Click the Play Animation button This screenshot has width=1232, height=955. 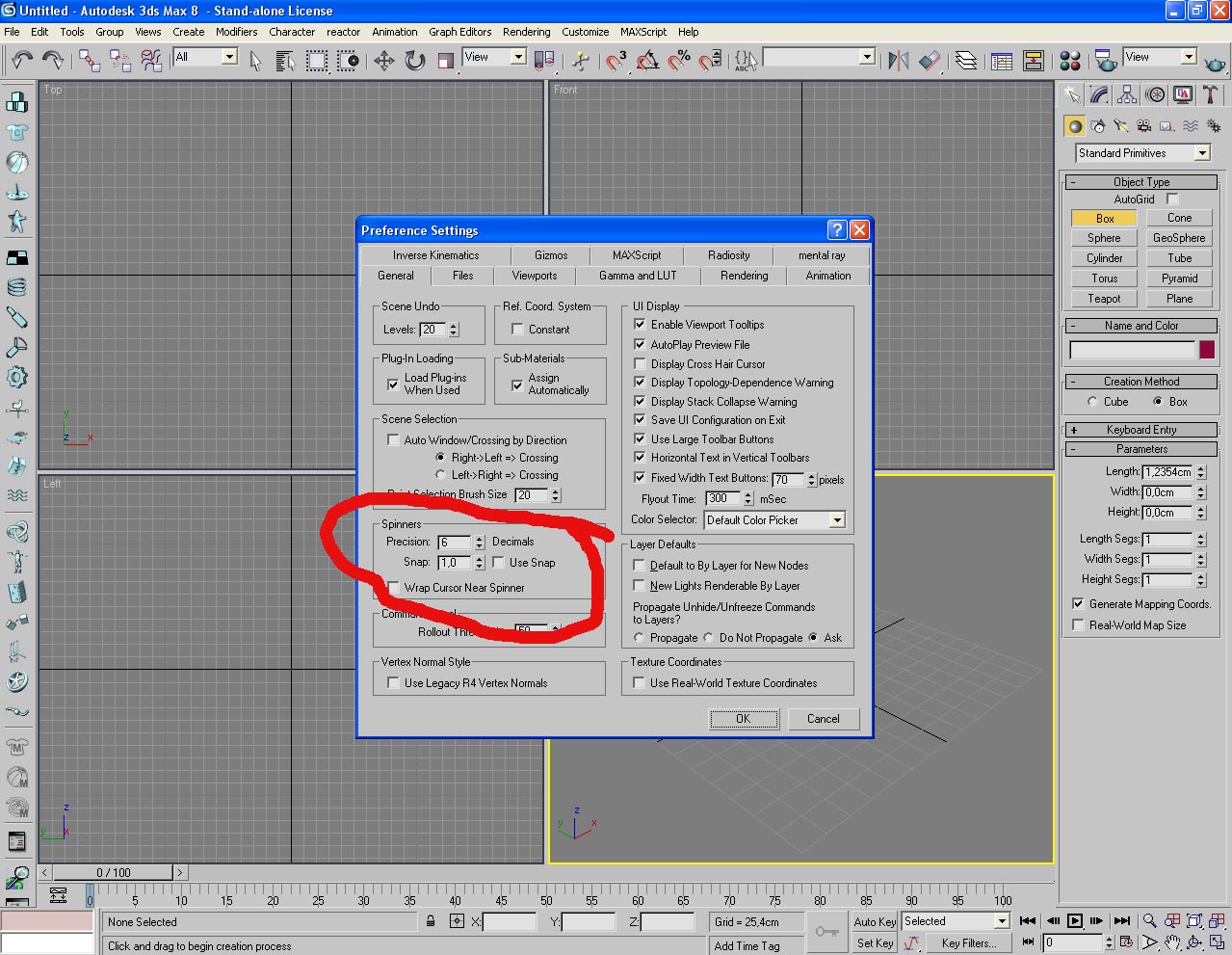[x=1075, y=921]
